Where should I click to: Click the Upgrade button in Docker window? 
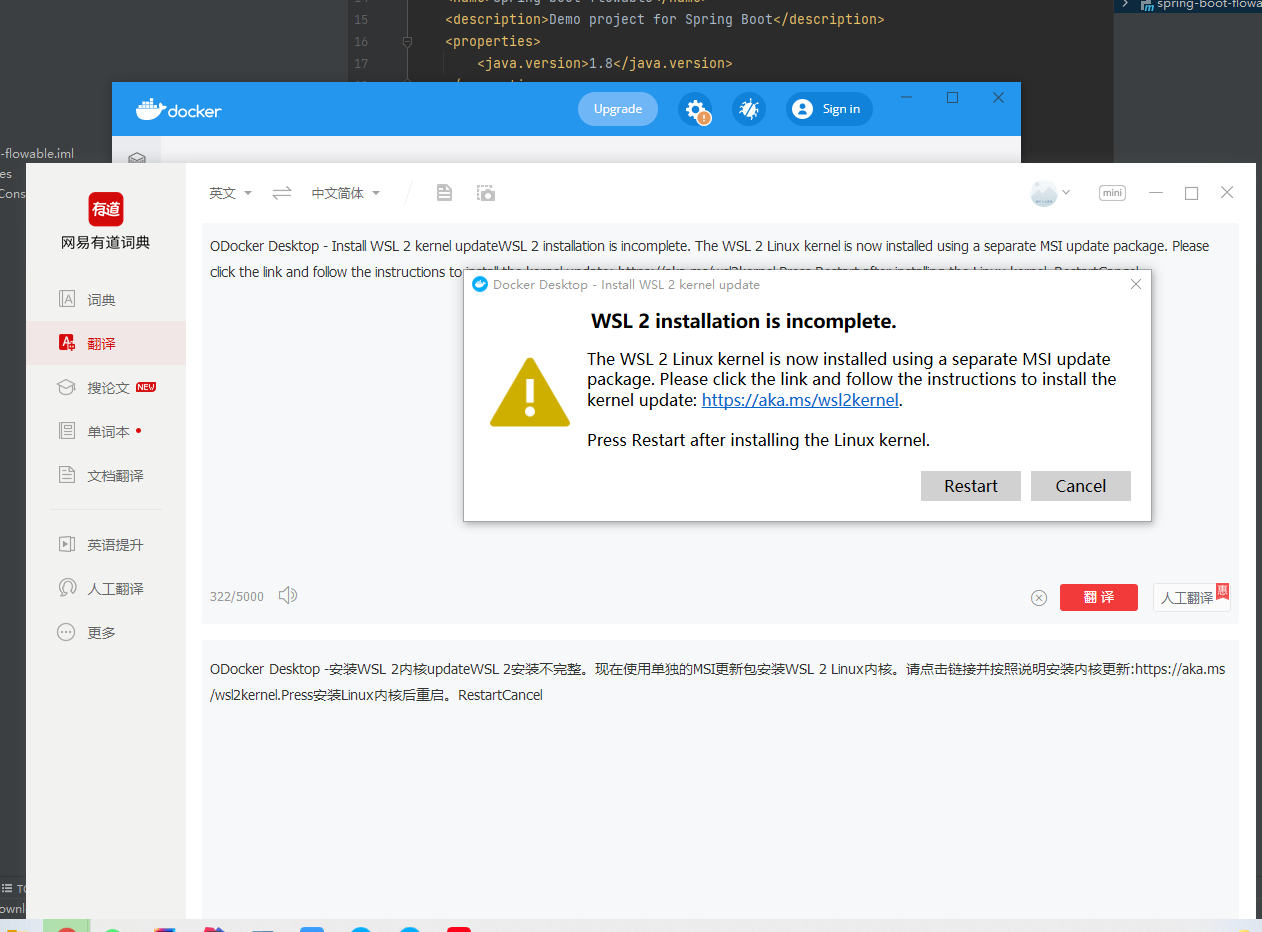pyautogui.click(x=618, y=109)
